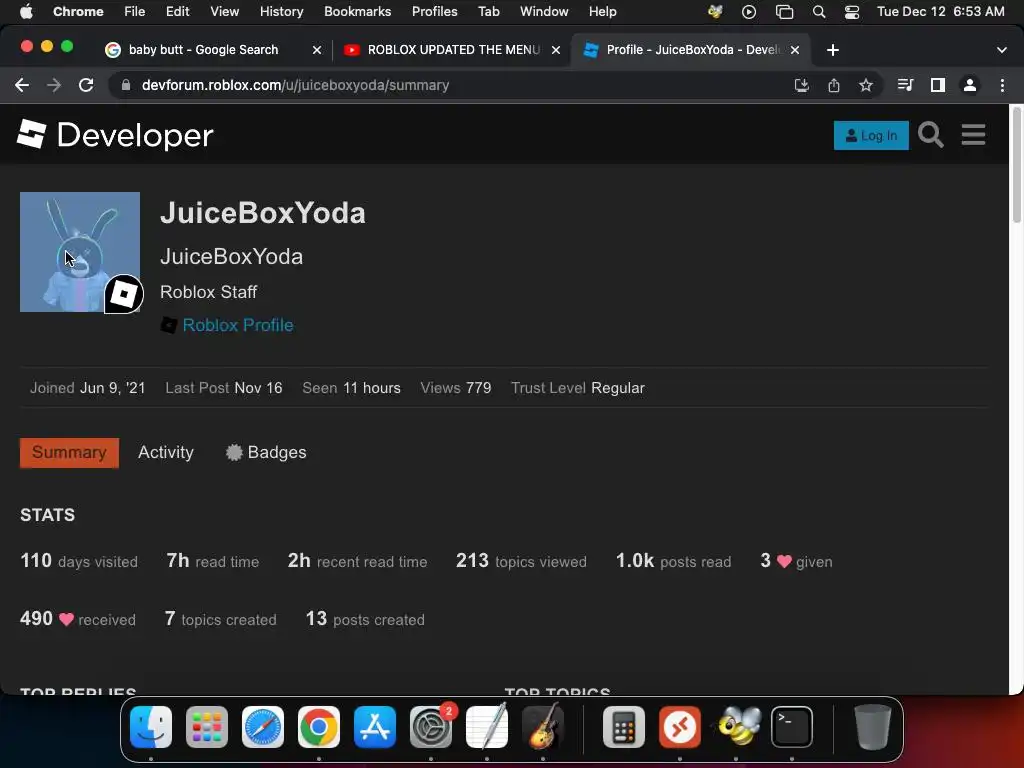Viewport: 1024px width, 768px height.
Task: Open the Roblox Profile link
Action: [238, 325]
